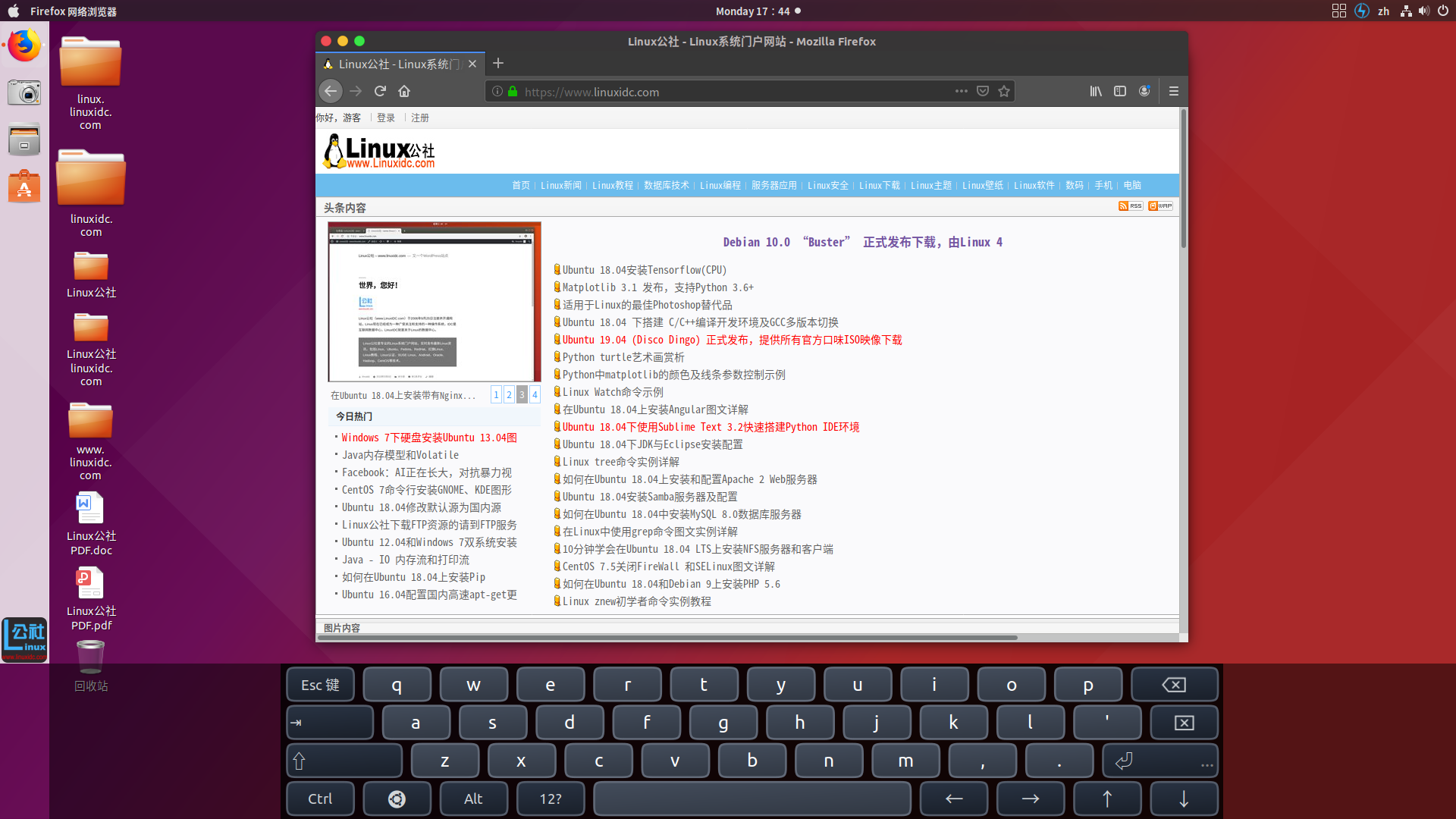
Task: Open the file manager in dock
Action: [x=24, y=140]
